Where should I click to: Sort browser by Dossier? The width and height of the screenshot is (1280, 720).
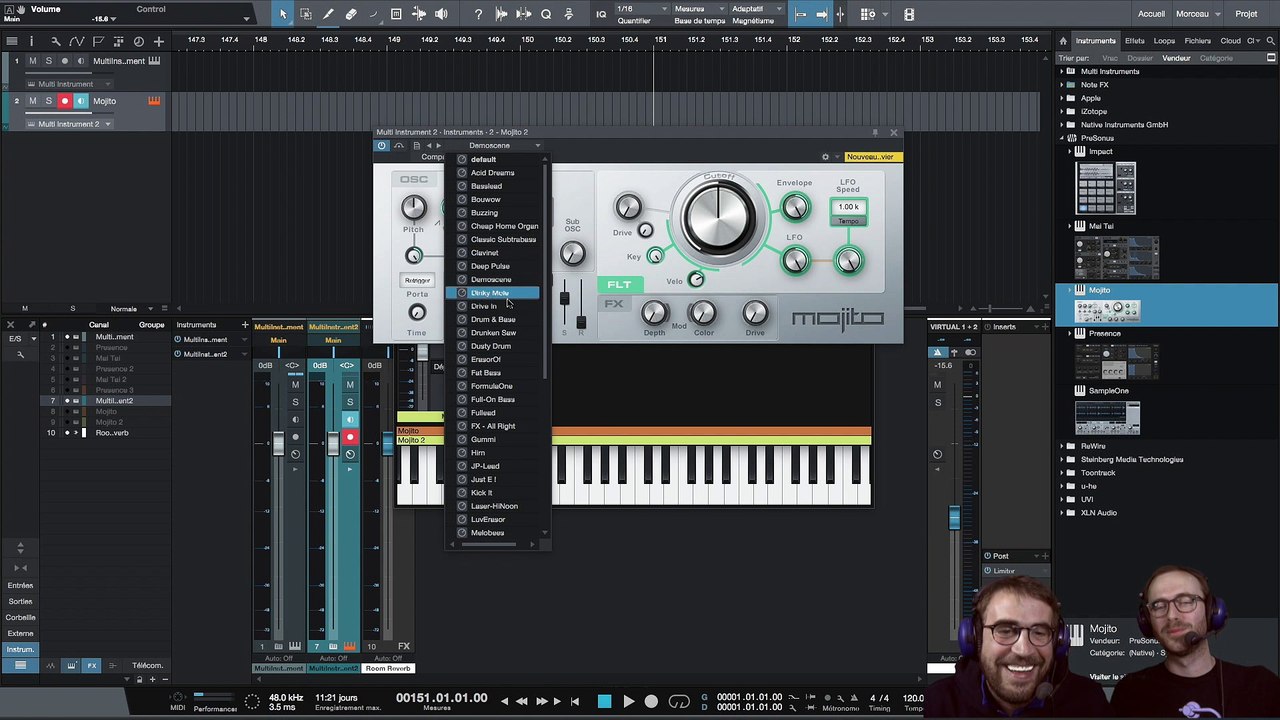coord(1140,58)
